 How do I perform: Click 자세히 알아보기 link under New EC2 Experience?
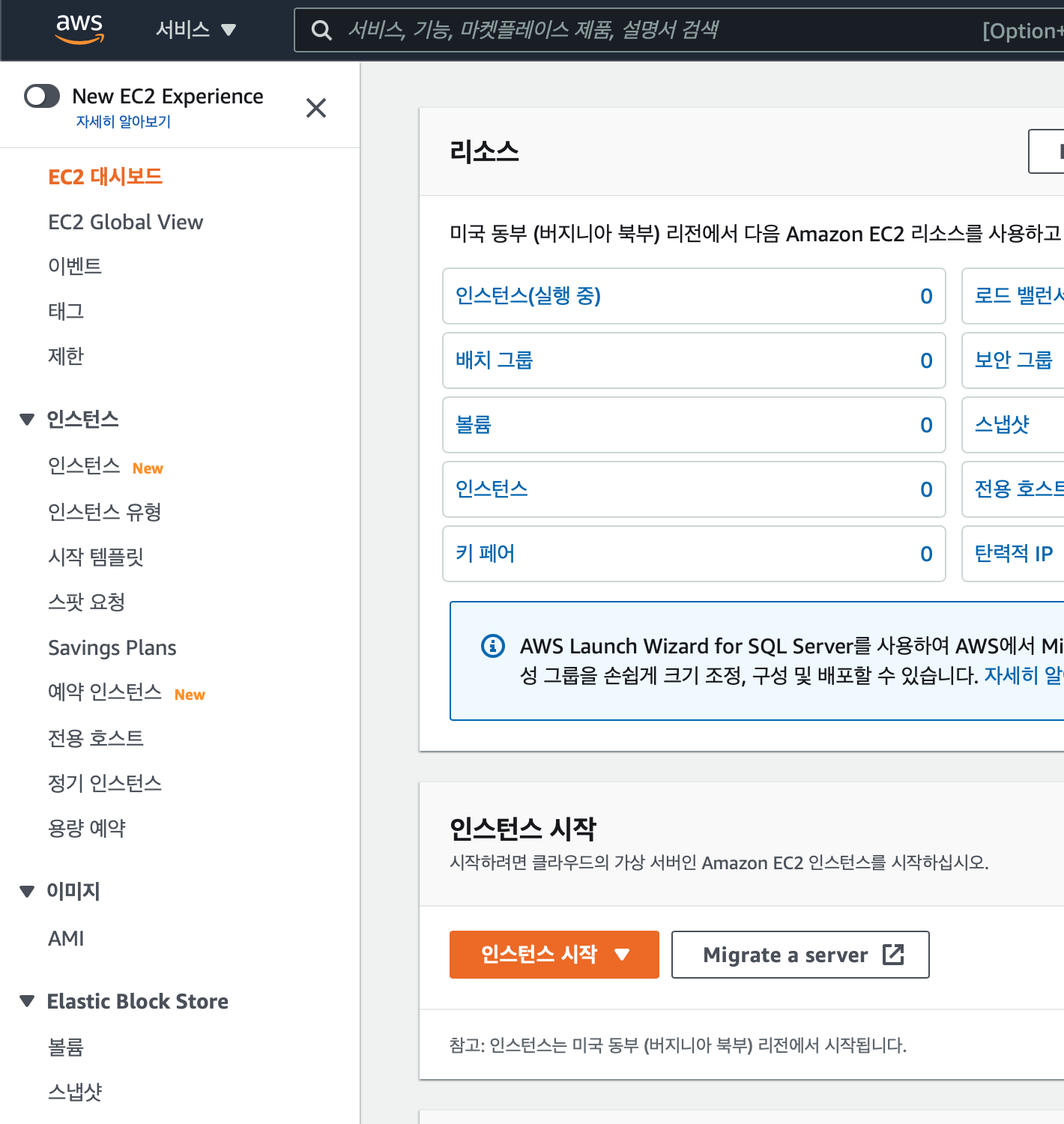coord(124,121)
